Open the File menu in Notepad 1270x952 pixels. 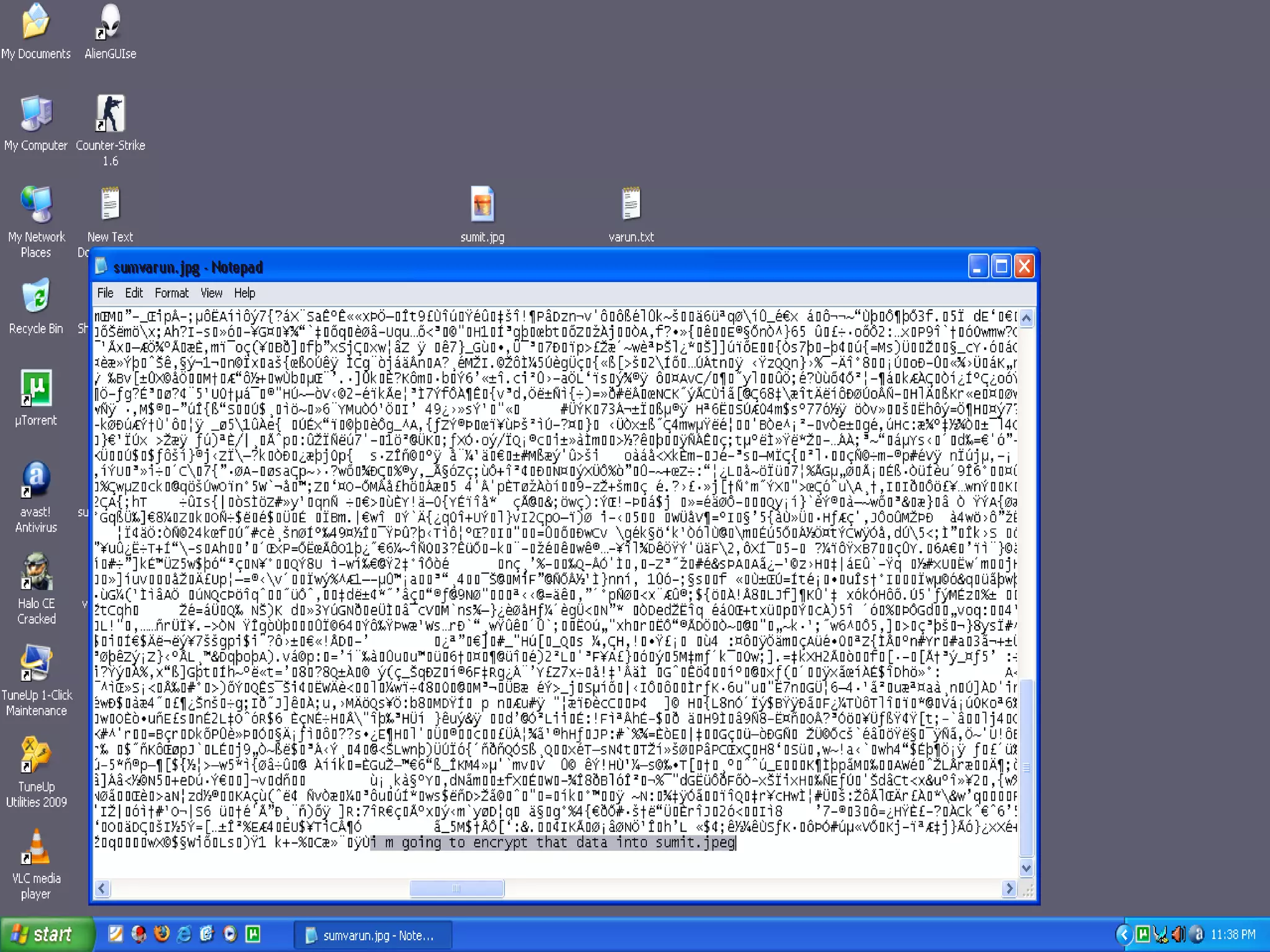105,293
